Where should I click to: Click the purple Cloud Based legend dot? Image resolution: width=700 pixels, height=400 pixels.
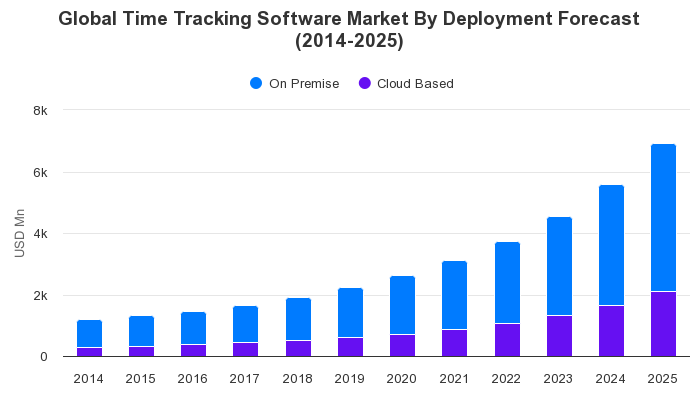[365, 83]
